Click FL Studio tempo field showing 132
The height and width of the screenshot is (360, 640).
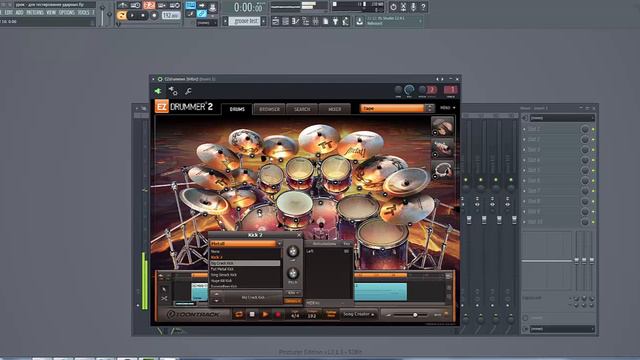pos(171,16)
